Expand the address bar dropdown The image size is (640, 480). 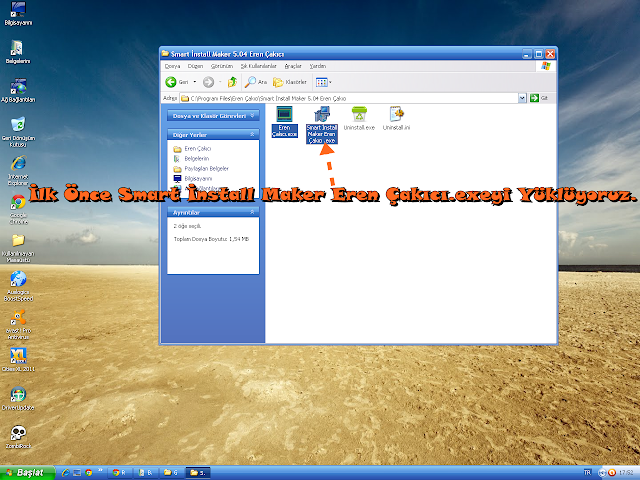(x=522, y=98)
